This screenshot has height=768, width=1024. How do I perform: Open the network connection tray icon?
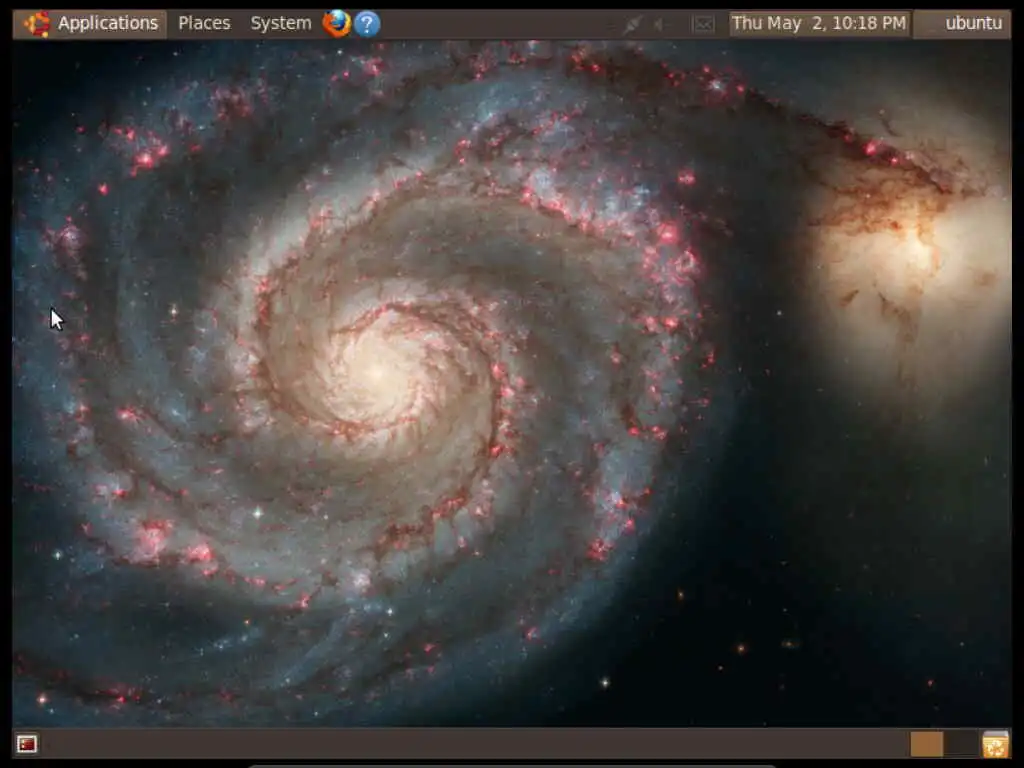pos(632,25)
